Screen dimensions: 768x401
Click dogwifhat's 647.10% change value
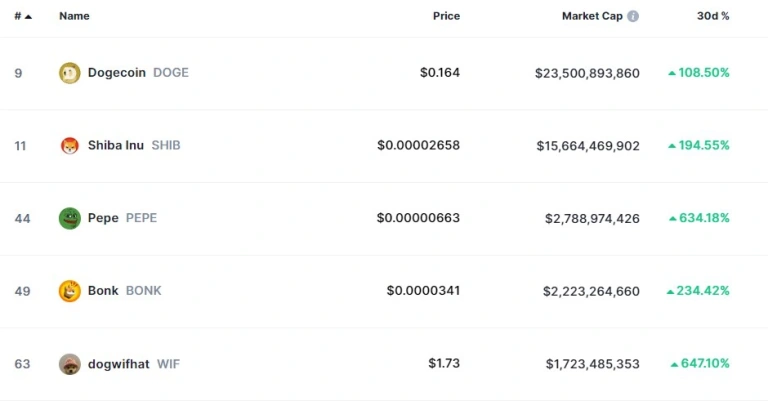click(x=700, y=363)
